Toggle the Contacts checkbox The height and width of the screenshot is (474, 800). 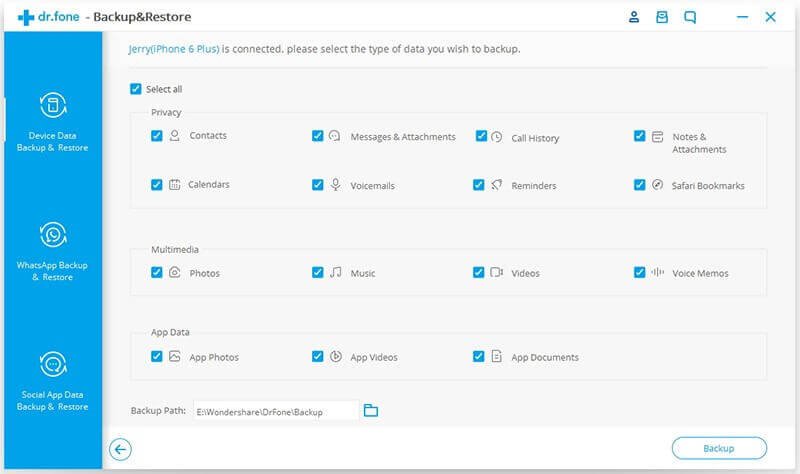coord(156,135)
